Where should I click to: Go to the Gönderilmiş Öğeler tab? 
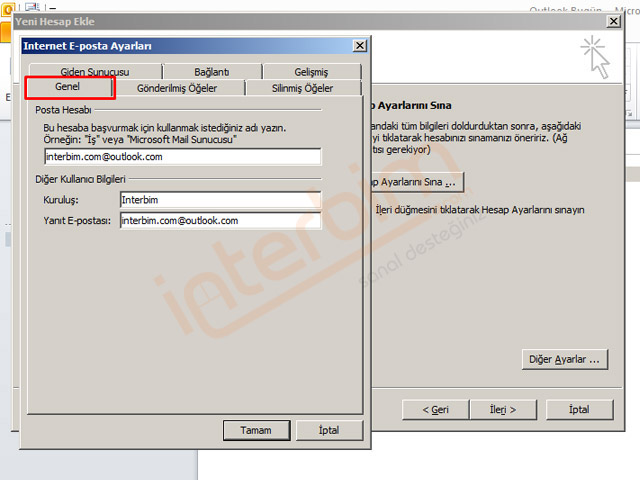click(x=176, y=88)
